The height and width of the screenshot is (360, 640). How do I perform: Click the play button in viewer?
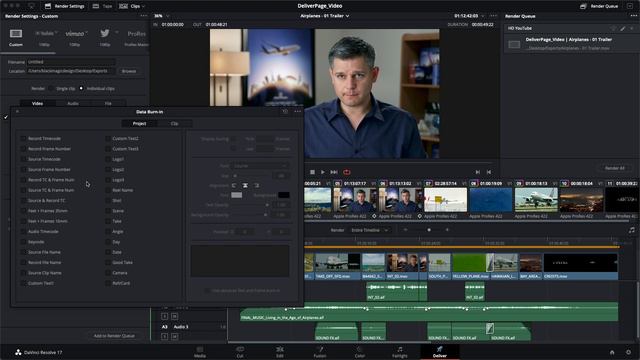pos(323,172)
